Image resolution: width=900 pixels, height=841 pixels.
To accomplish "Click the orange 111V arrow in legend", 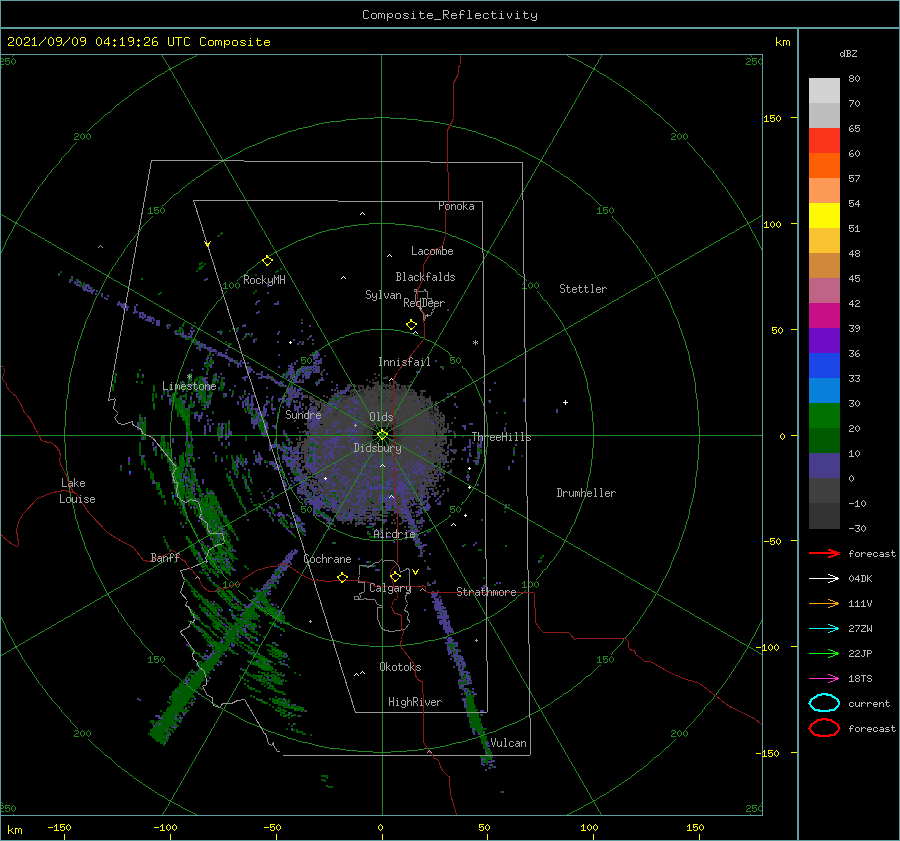I will tap(824, 603).
